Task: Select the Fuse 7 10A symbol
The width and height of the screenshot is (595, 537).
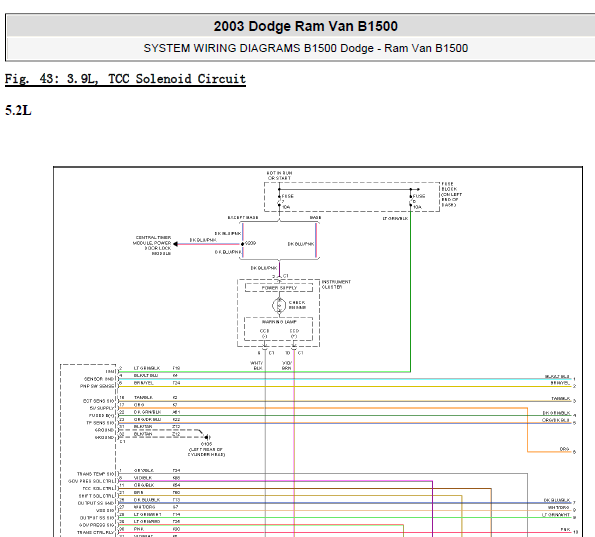Action: [x=280, y=201]
